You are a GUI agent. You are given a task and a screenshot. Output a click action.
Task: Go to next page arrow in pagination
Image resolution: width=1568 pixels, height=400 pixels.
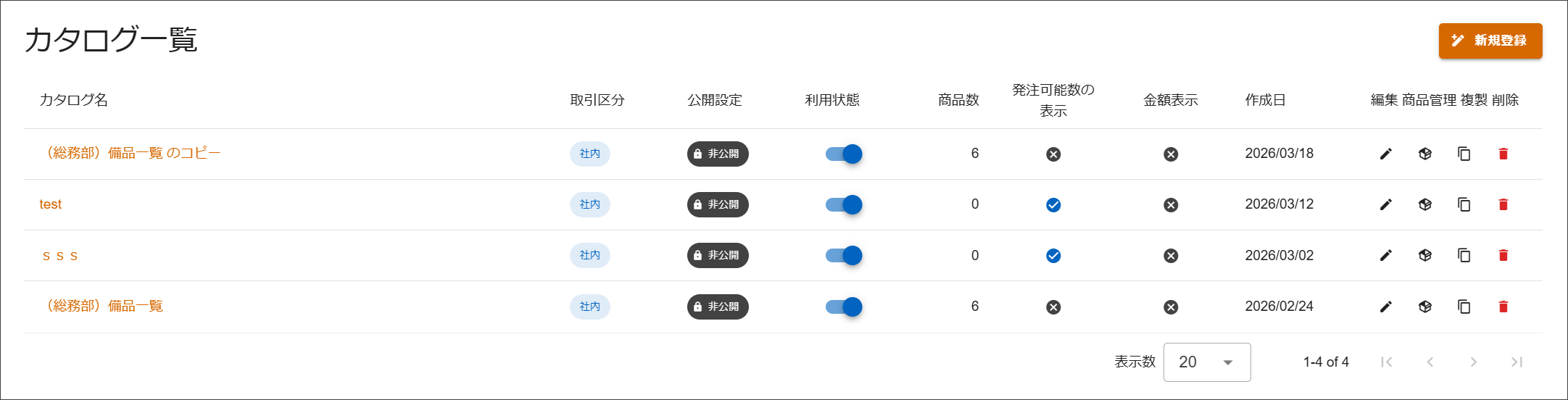point(1473,362)
